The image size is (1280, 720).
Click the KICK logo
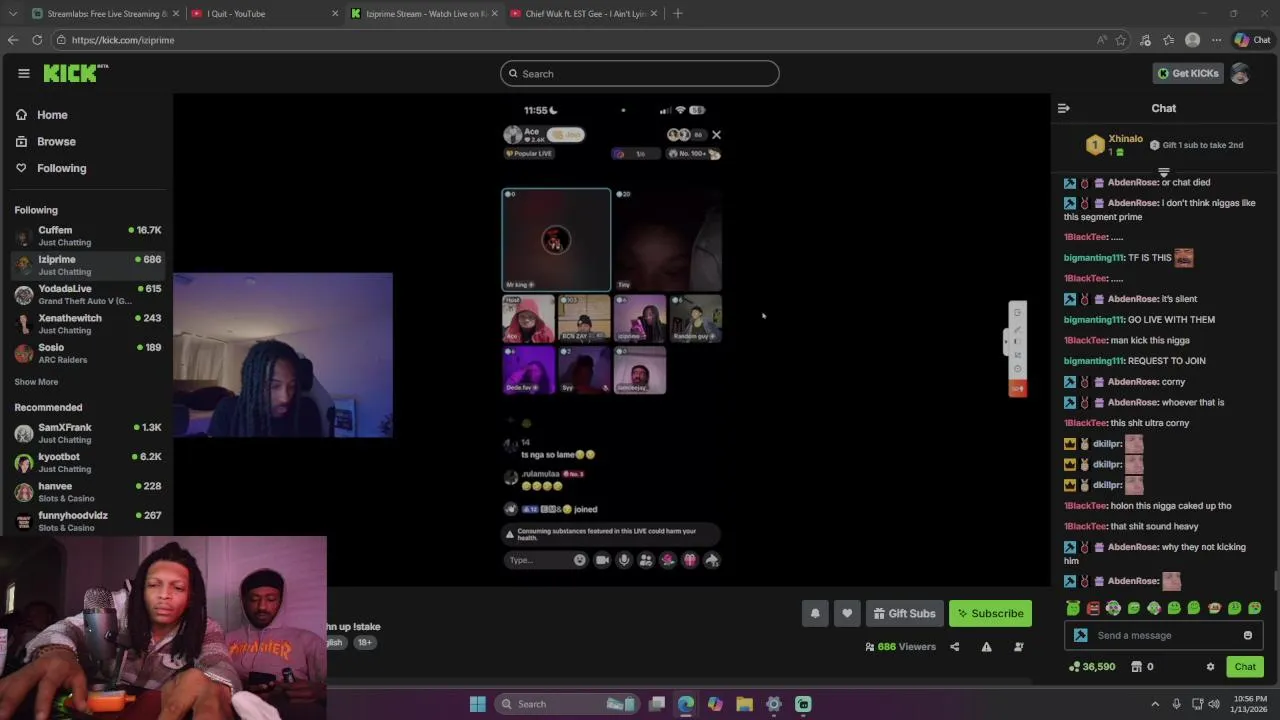pos(75,73)
